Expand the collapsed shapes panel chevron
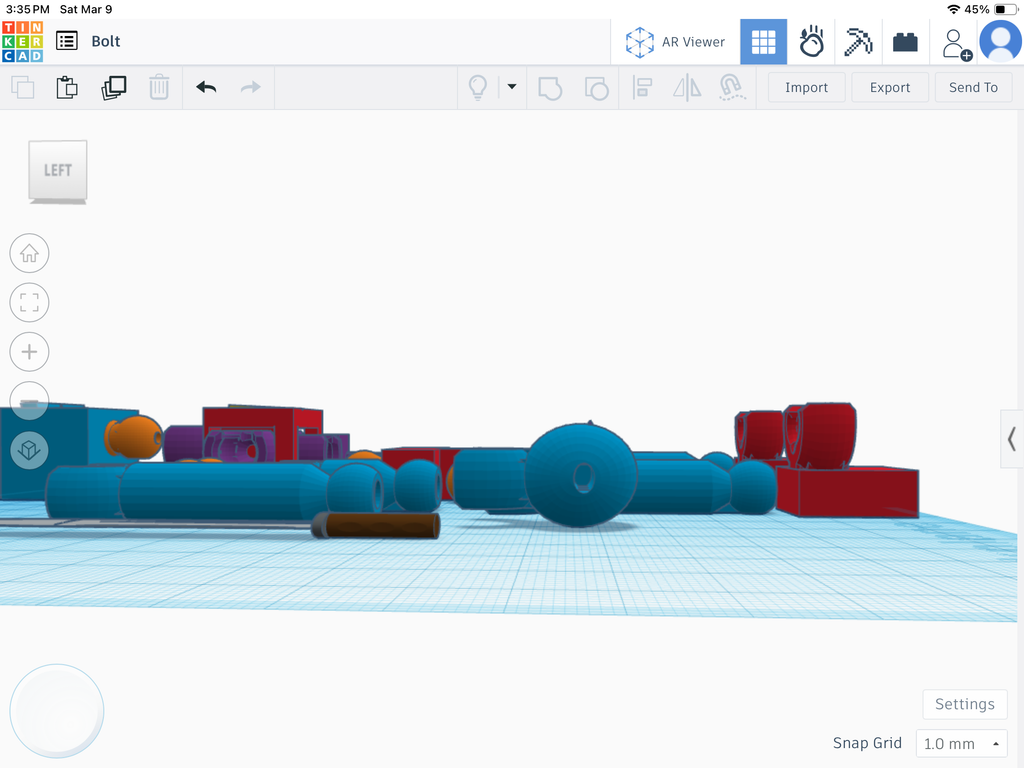 point(1012,439)
